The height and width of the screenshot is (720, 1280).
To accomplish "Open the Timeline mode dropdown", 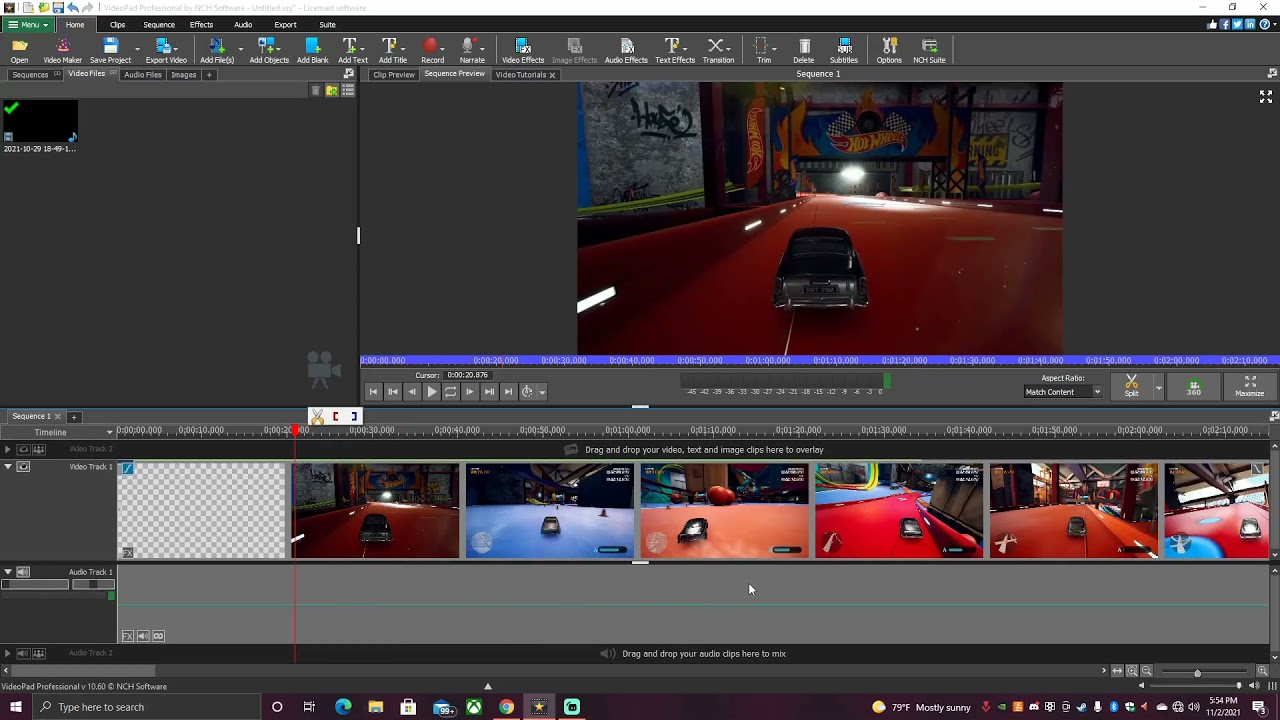I will [58, 432].
